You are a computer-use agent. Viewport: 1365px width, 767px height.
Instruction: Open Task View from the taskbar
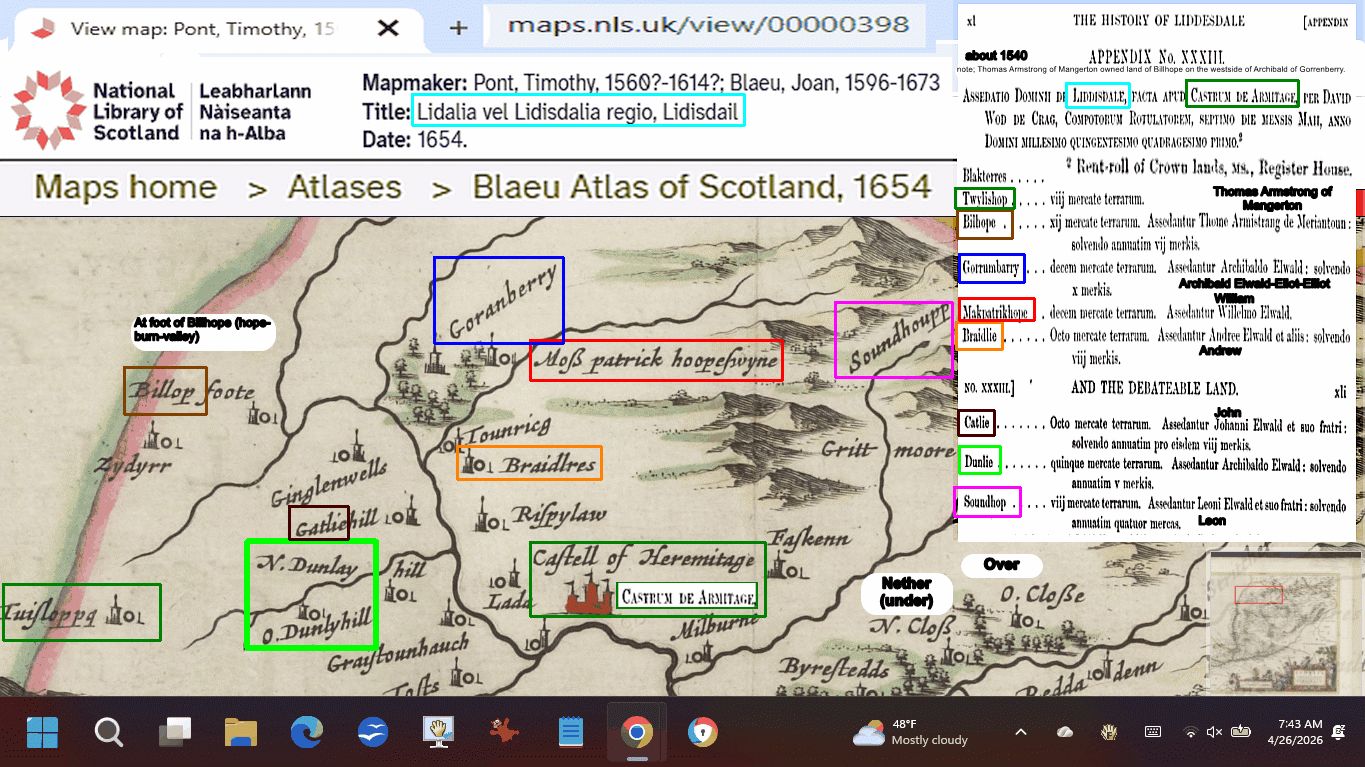(x=175, y=733)
